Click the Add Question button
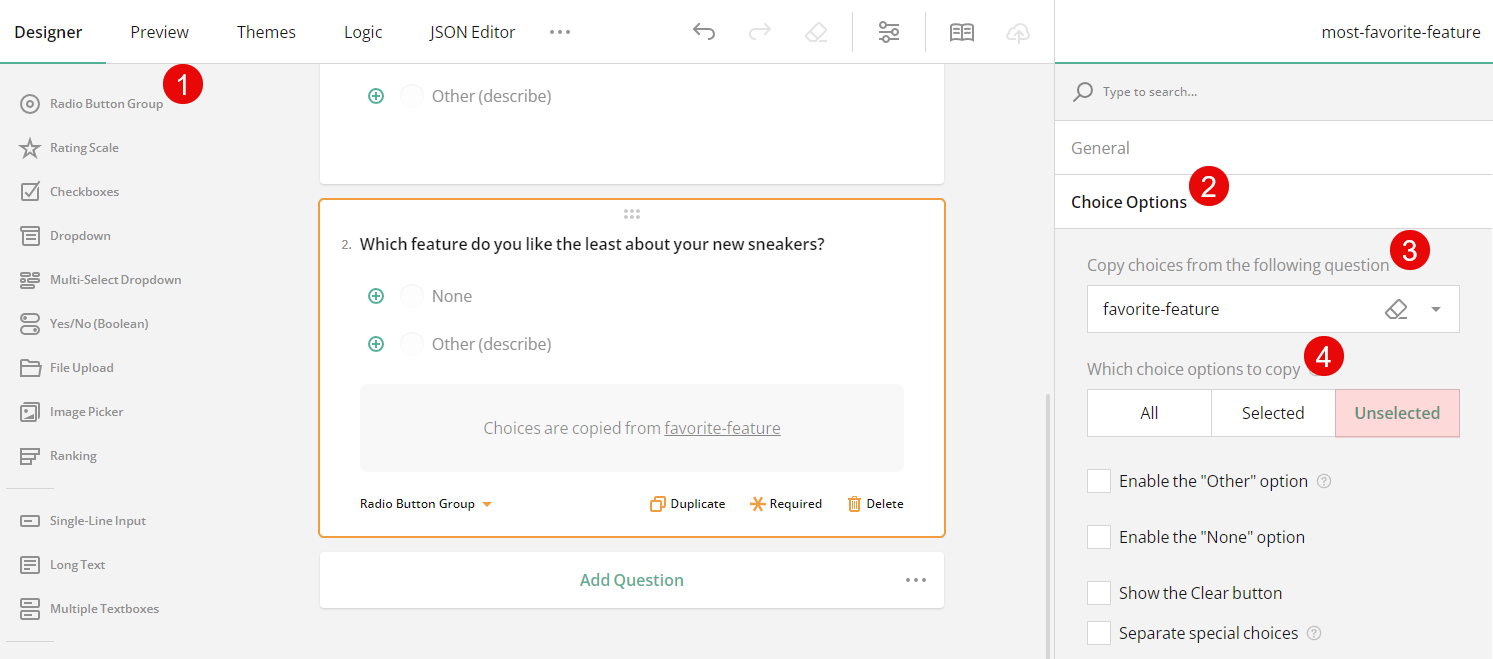 (631, 580)
